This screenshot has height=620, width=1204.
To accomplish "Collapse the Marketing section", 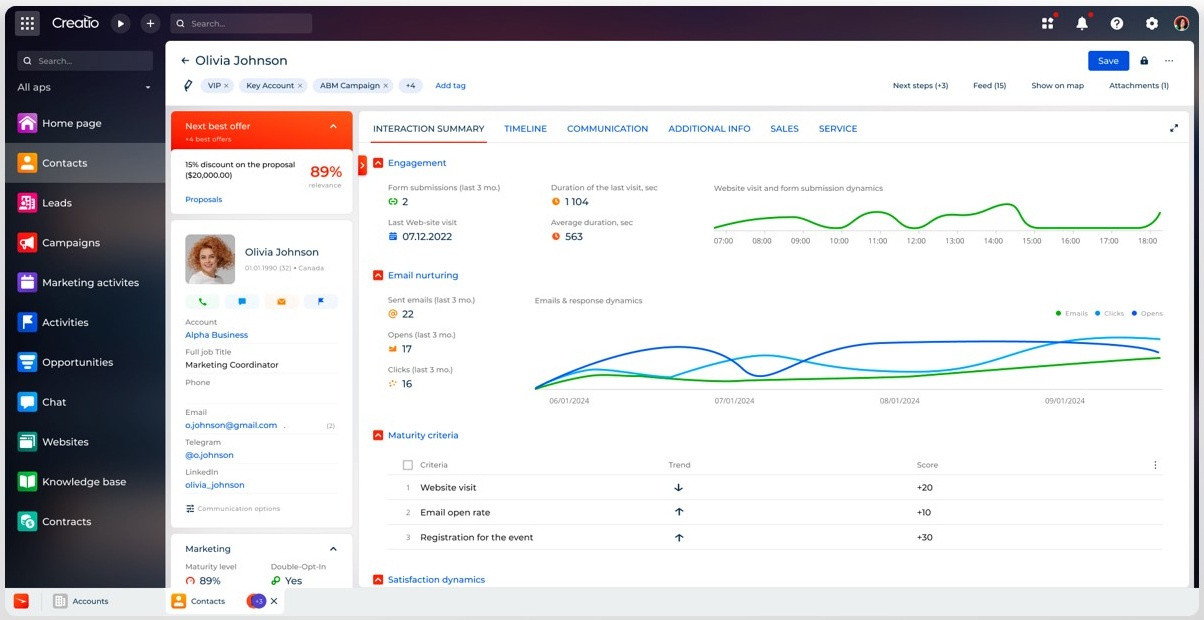I will (333, 549).
